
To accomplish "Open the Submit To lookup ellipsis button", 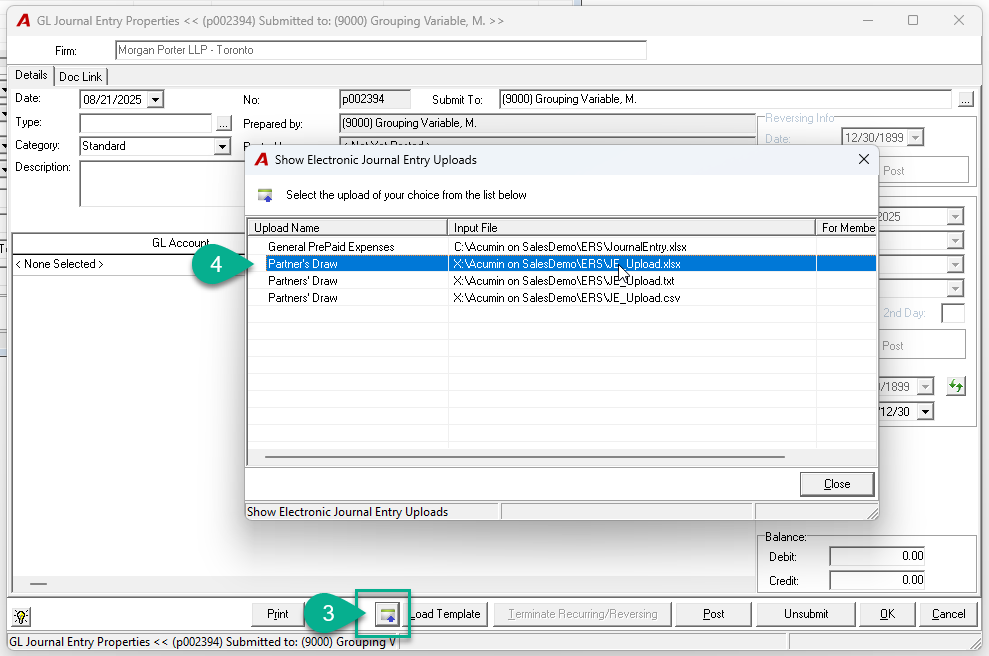I will [x=966, y=99].
